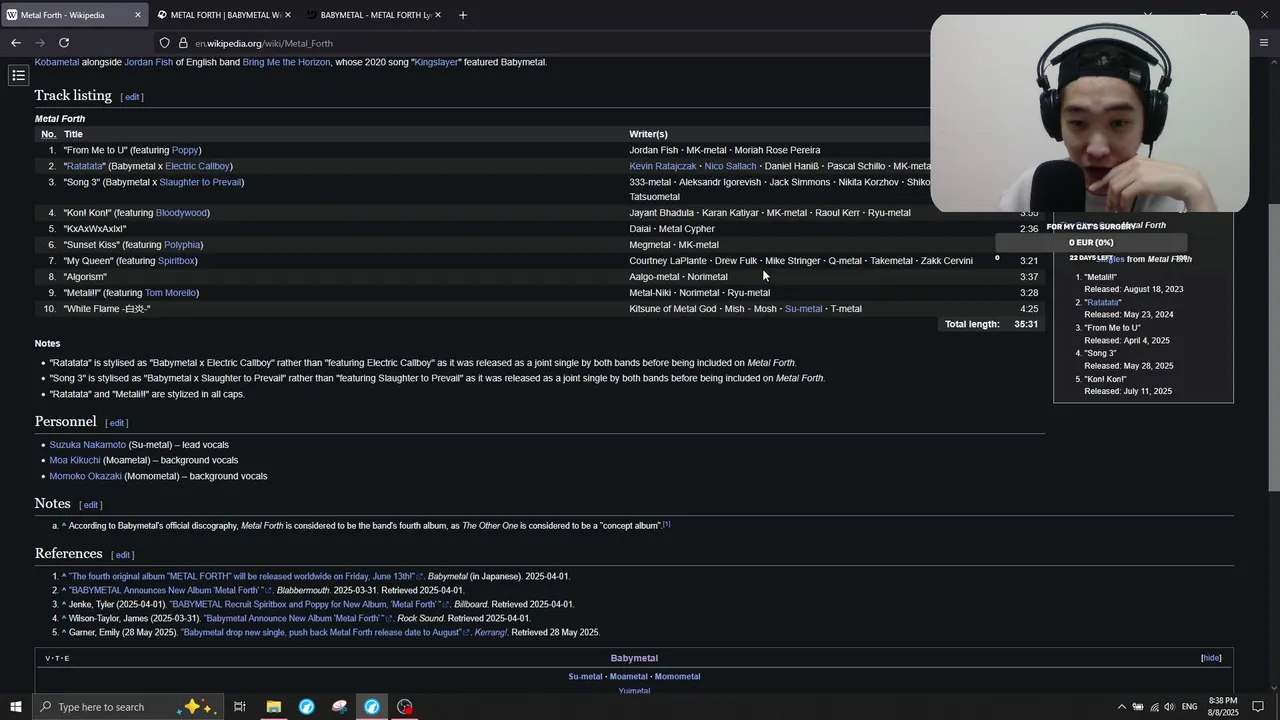
Task: Open Wikipedia table of contents sidebar icon
Action: 18,75
